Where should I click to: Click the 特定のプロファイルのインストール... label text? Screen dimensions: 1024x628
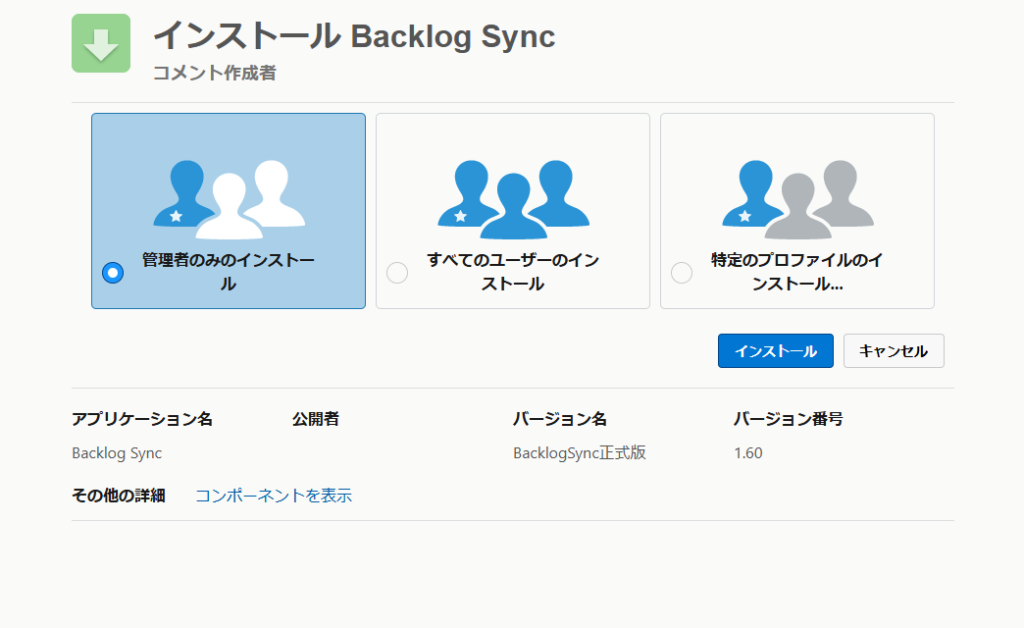(797, 272)
